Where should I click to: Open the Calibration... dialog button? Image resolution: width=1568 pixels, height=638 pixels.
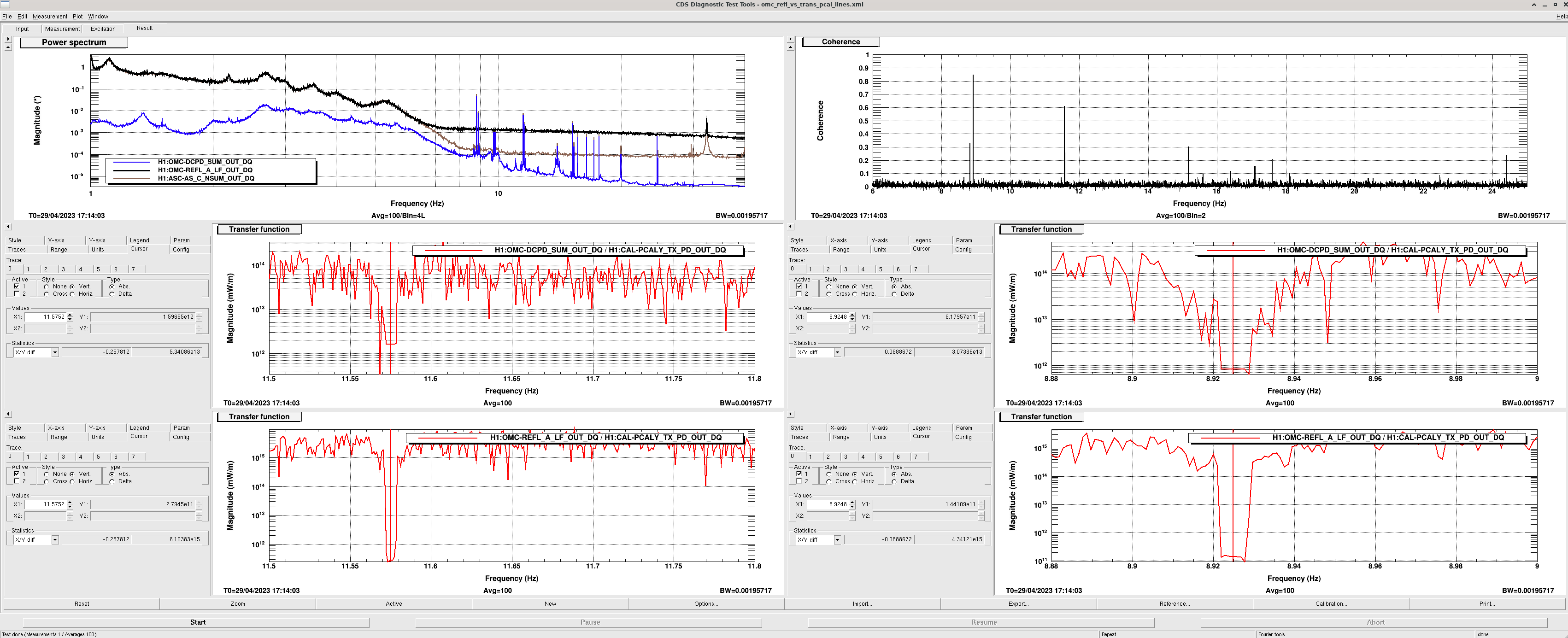point(1331,604)
